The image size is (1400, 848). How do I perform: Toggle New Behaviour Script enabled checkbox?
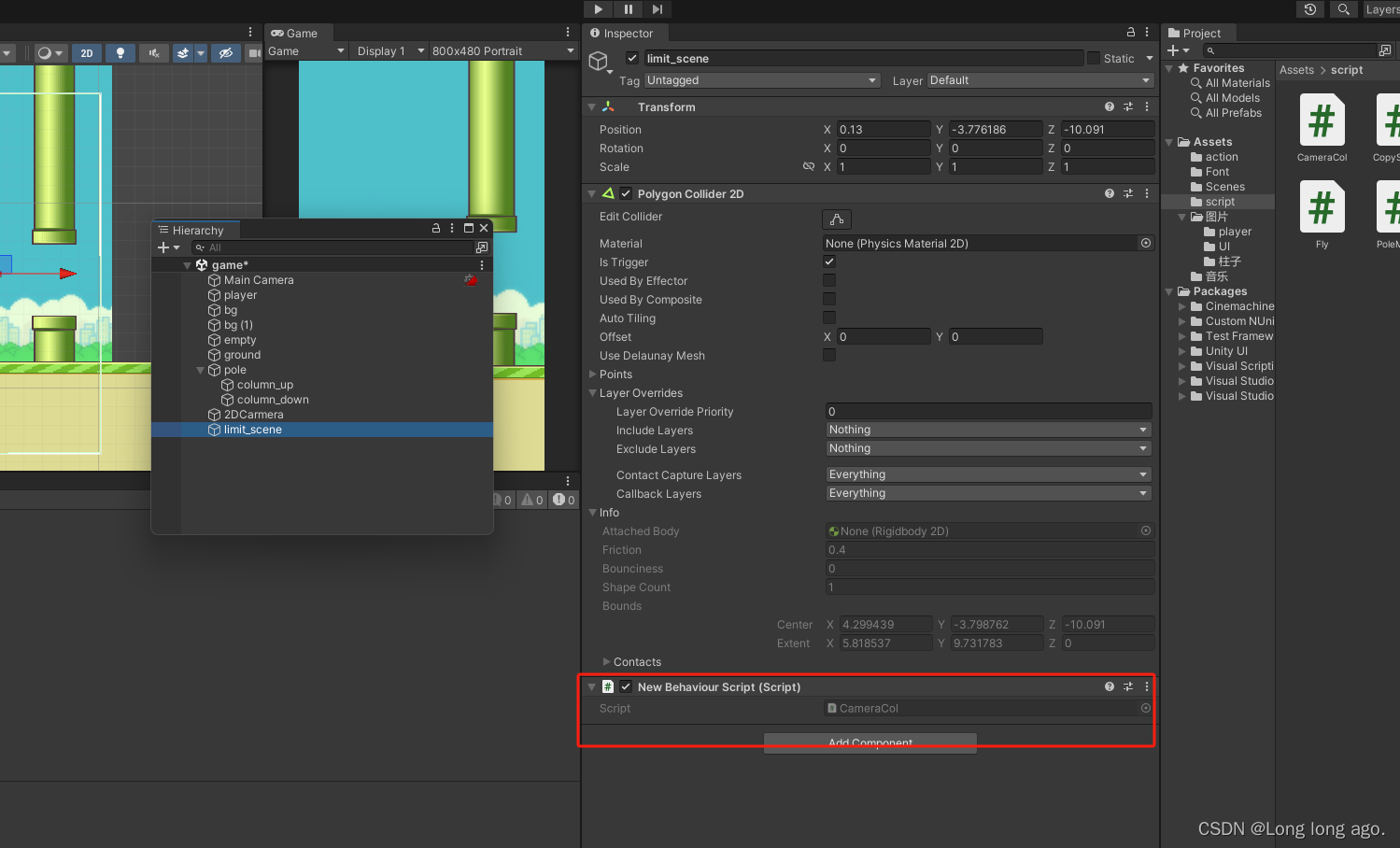(626, 686)
